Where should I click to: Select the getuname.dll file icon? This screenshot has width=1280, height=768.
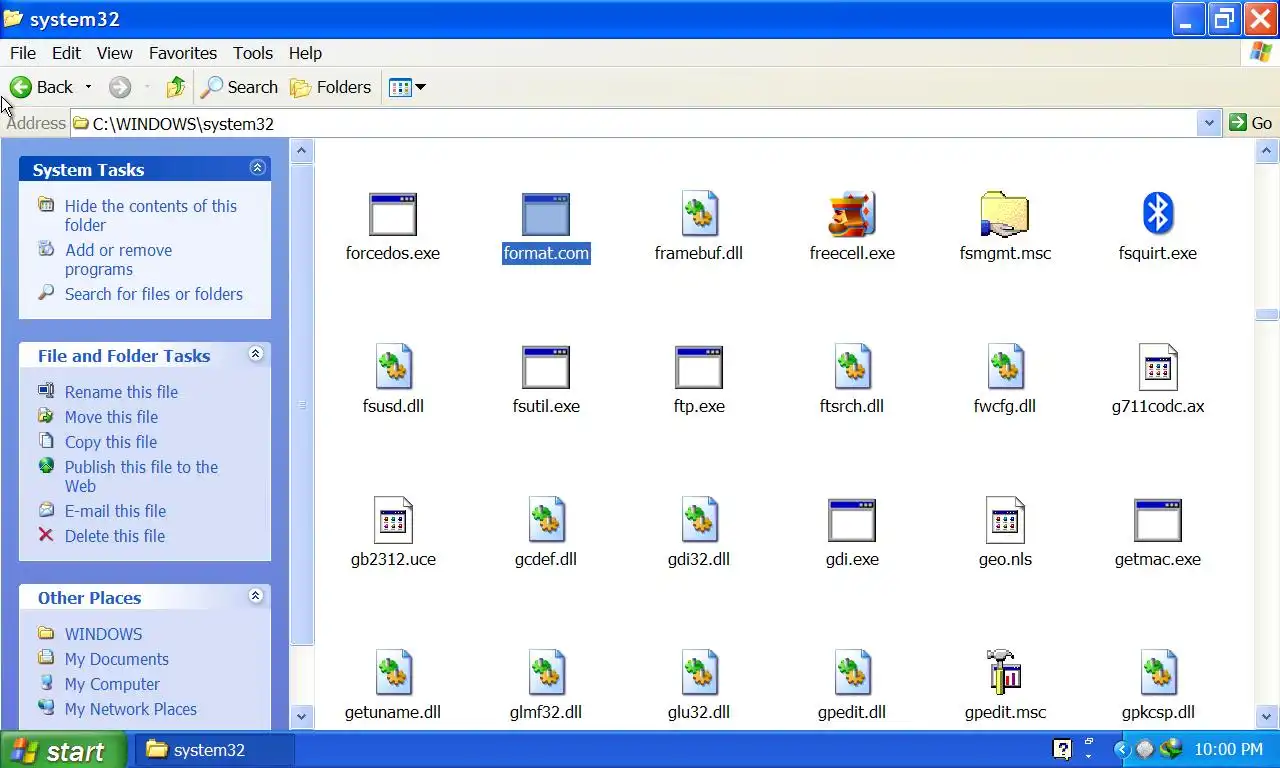click(x=393, y=673)
